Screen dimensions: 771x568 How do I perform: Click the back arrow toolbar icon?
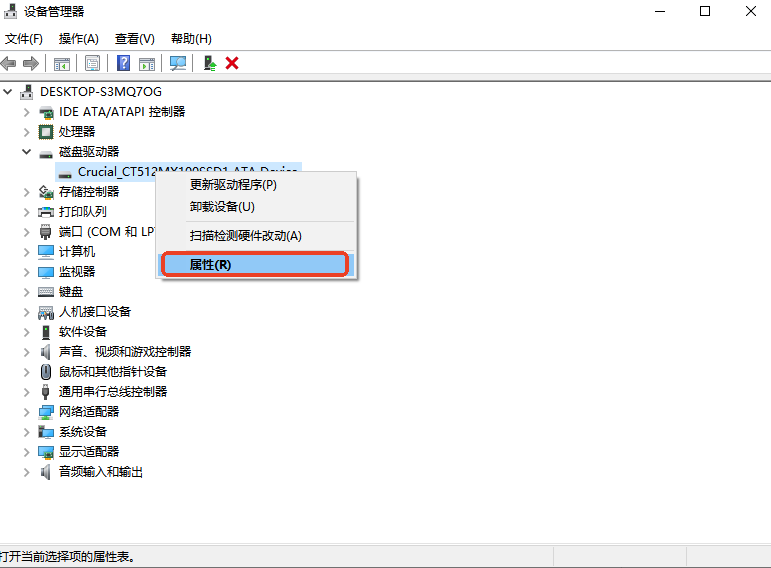(x=8, y=63)
